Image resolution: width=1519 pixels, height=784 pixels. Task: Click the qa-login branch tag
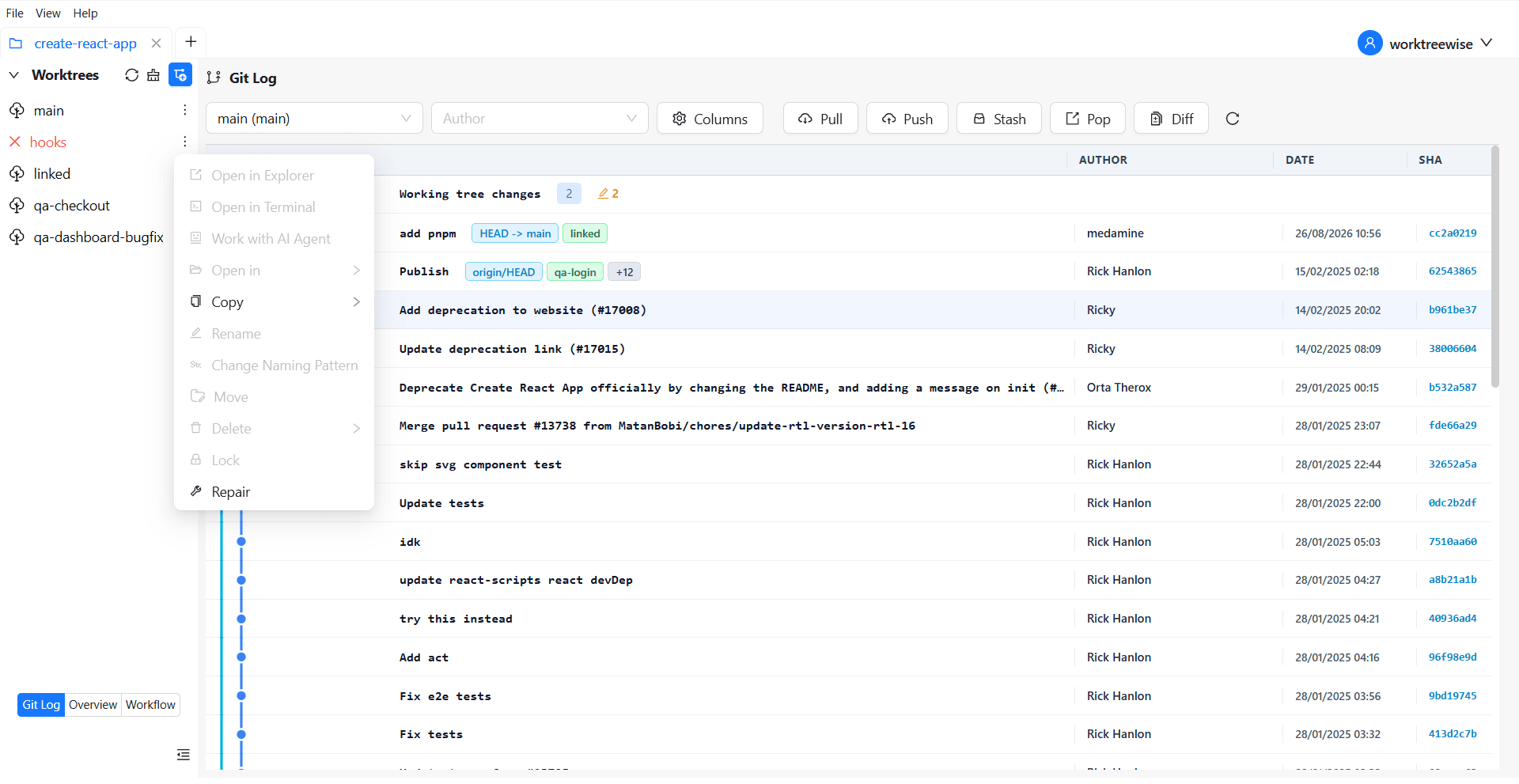pos(575,272)
